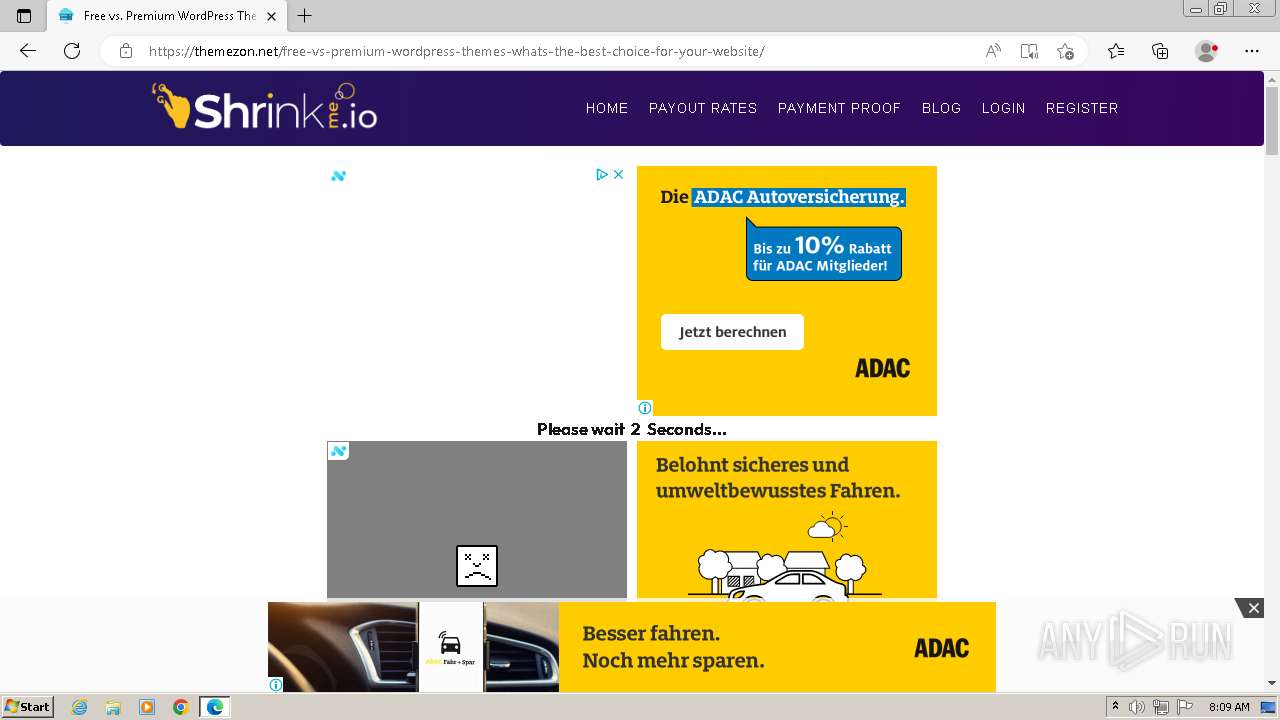Click the info icon under ADAC ad

(x=645, y=408)
